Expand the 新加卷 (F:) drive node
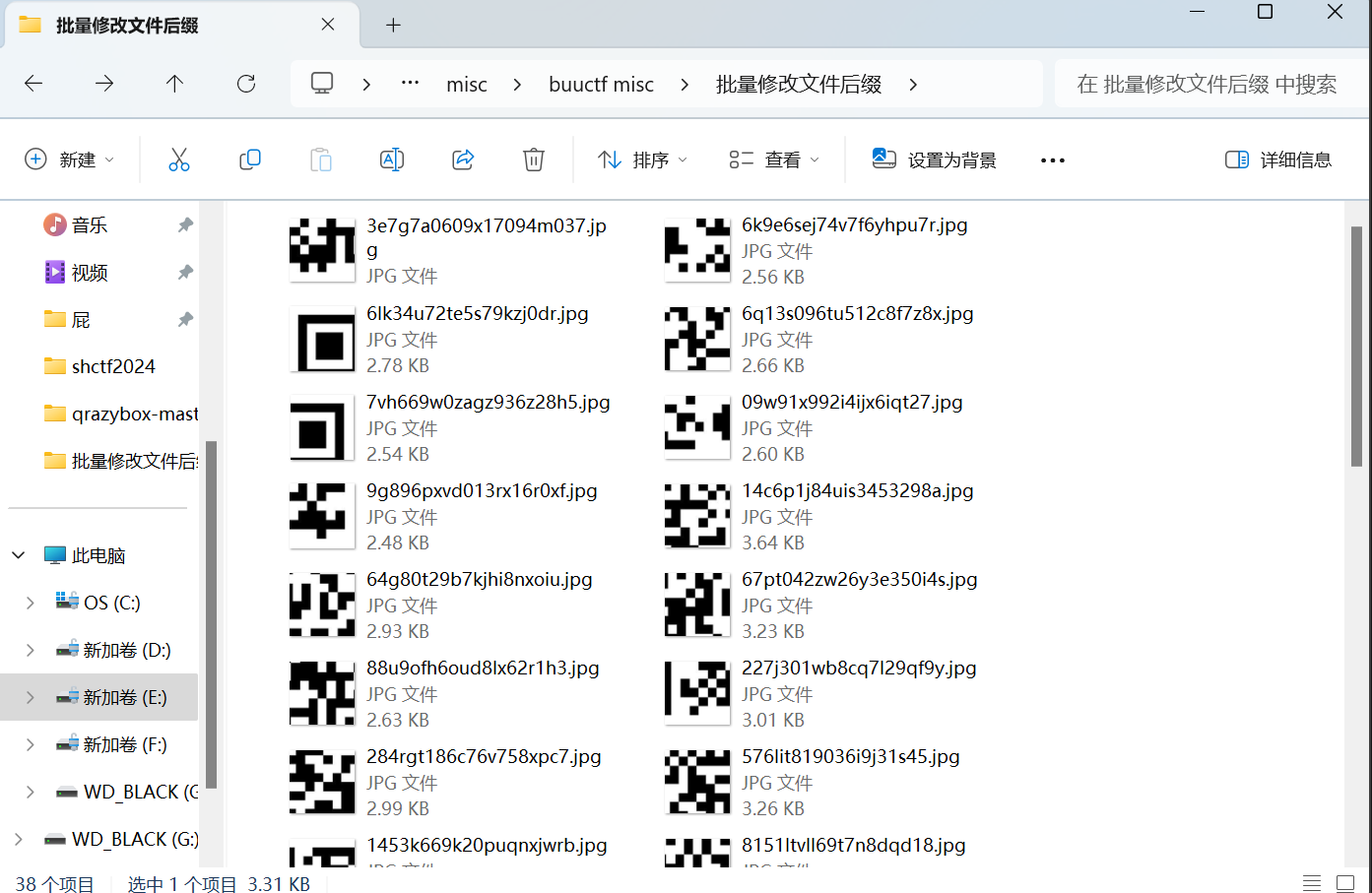Viewport: 1372px width, 893px height. [x=31, y=744]
